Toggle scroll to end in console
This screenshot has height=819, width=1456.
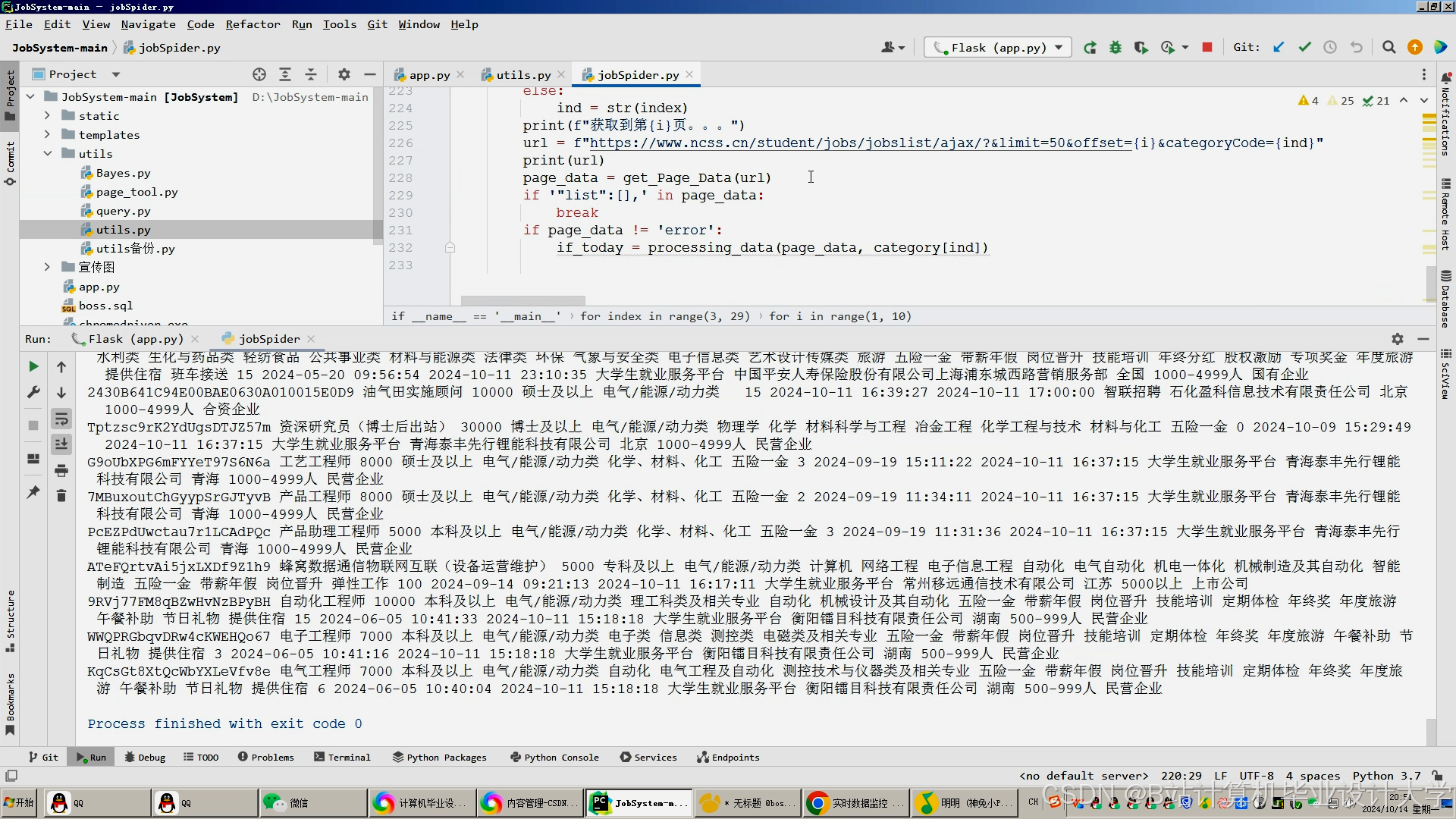[x=61, y=444]
